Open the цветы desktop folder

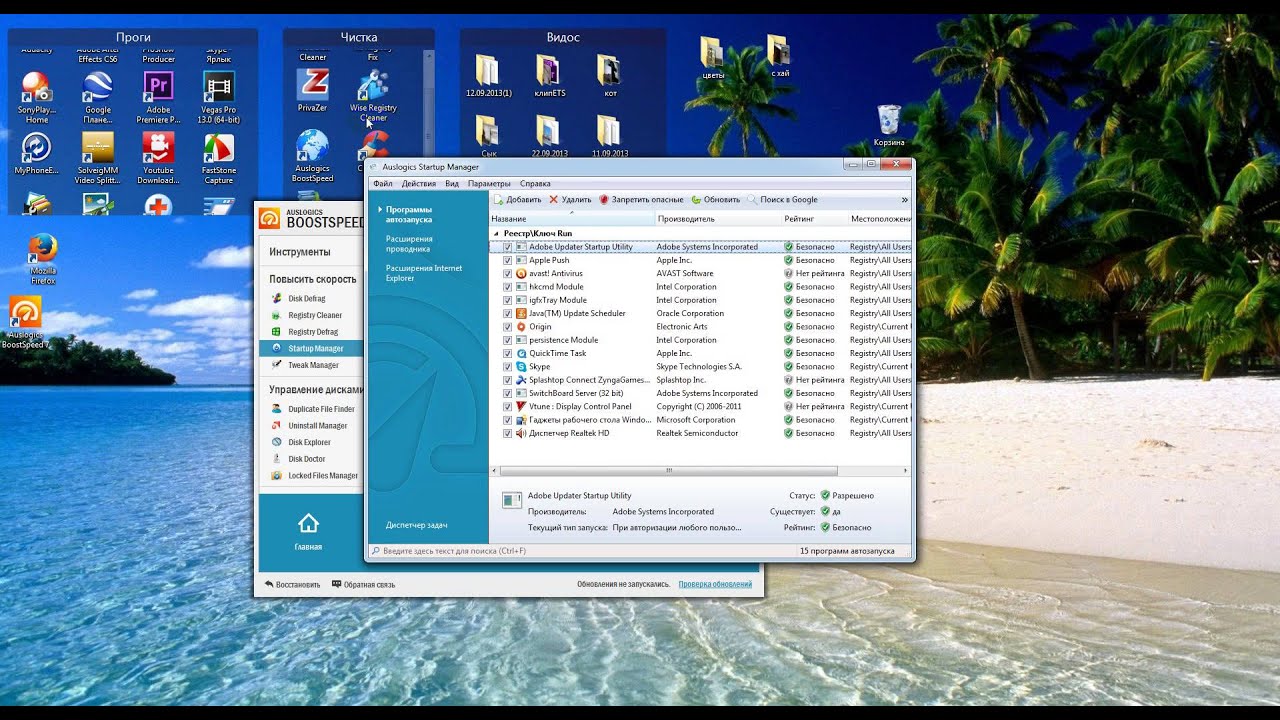(713, 58)
